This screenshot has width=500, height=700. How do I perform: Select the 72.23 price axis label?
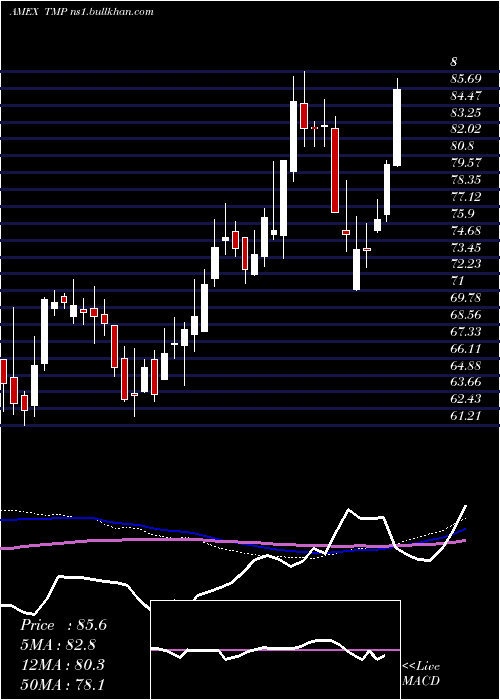466,264
